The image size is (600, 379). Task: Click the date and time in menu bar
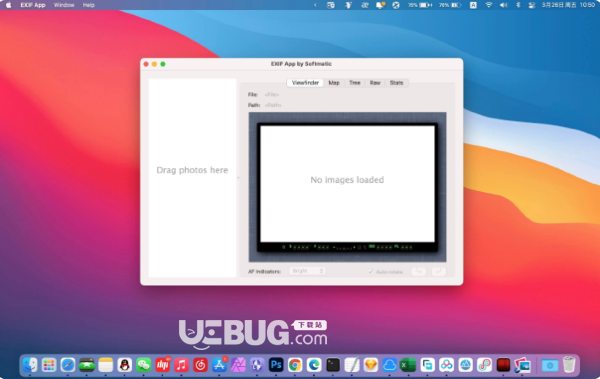[568, 5]
